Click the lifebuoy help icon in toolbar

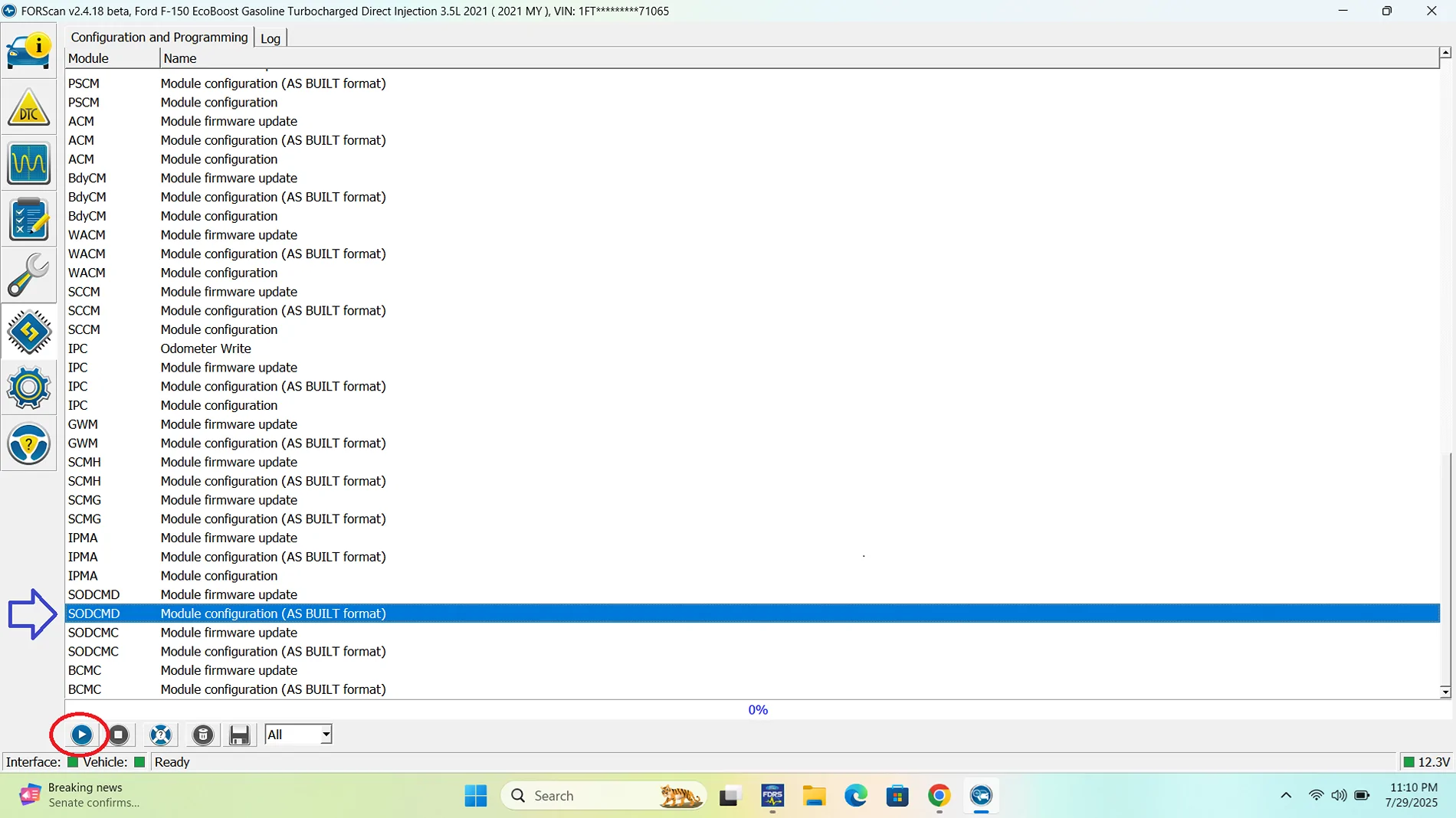pos(161,735)
